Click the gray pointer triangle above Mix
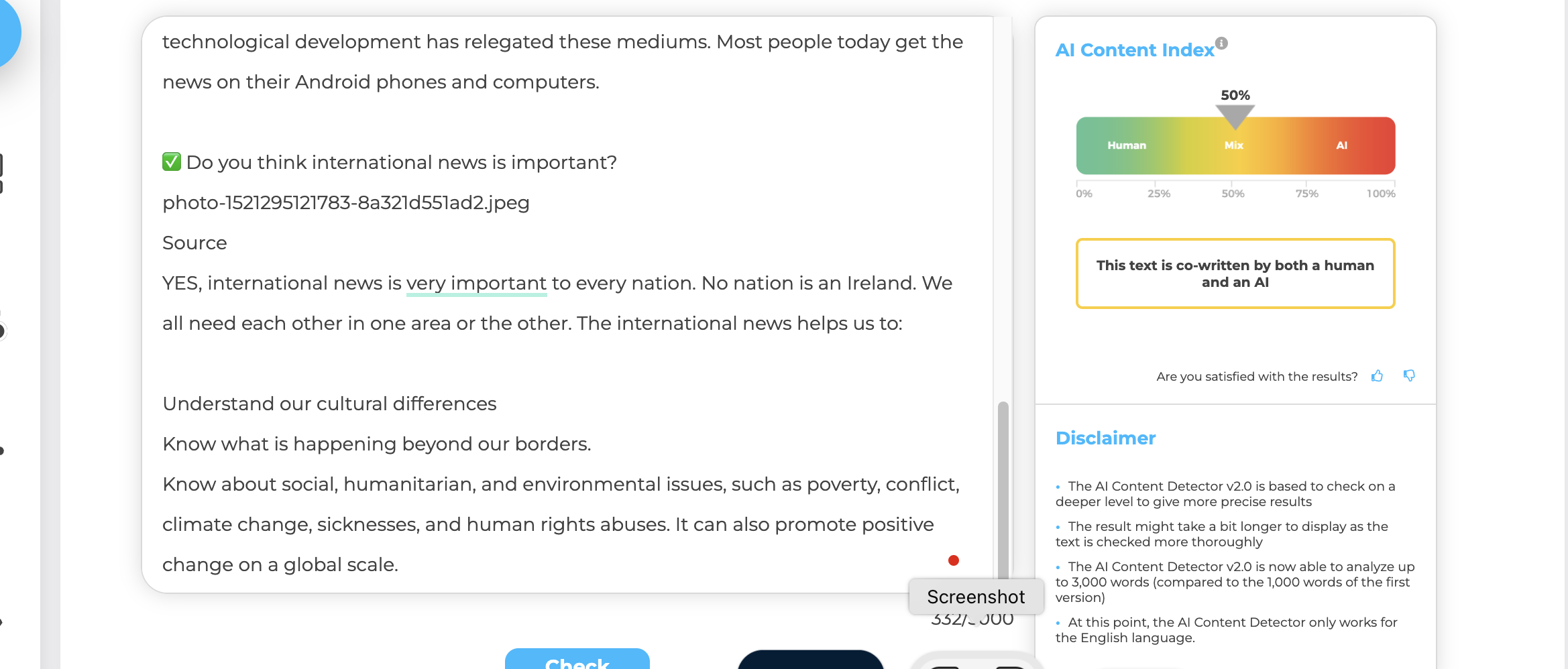Screen dimensions: 1568x669 1235,117
